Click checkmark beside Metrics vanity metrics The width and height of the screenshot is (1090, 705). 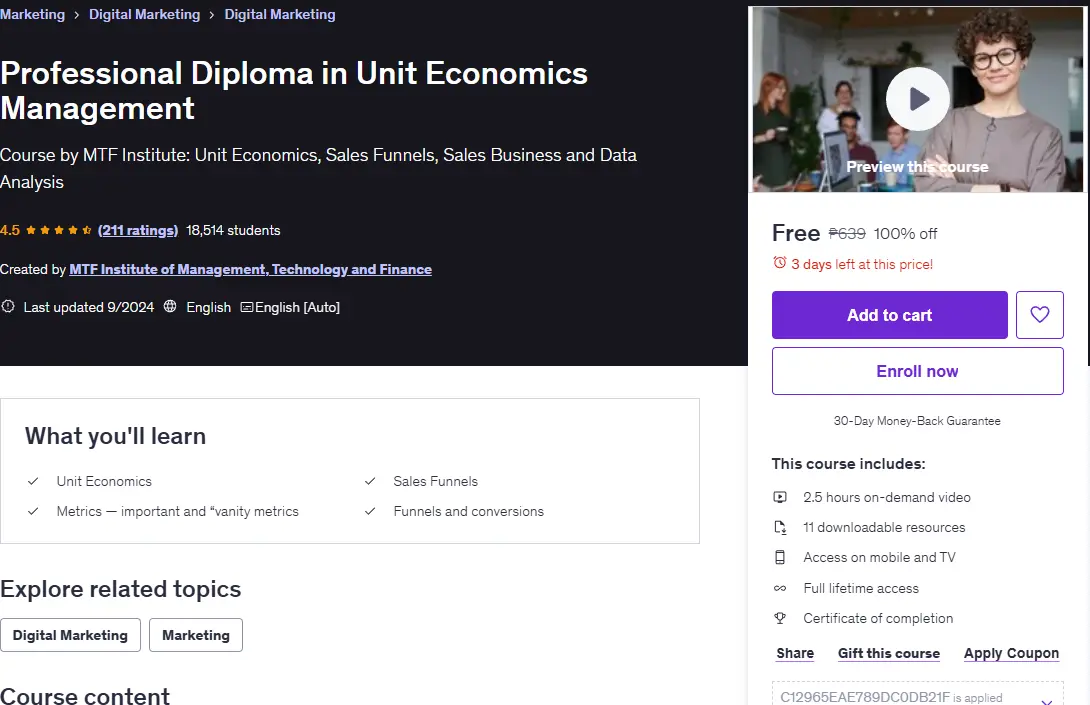click(x=33, y=511)
